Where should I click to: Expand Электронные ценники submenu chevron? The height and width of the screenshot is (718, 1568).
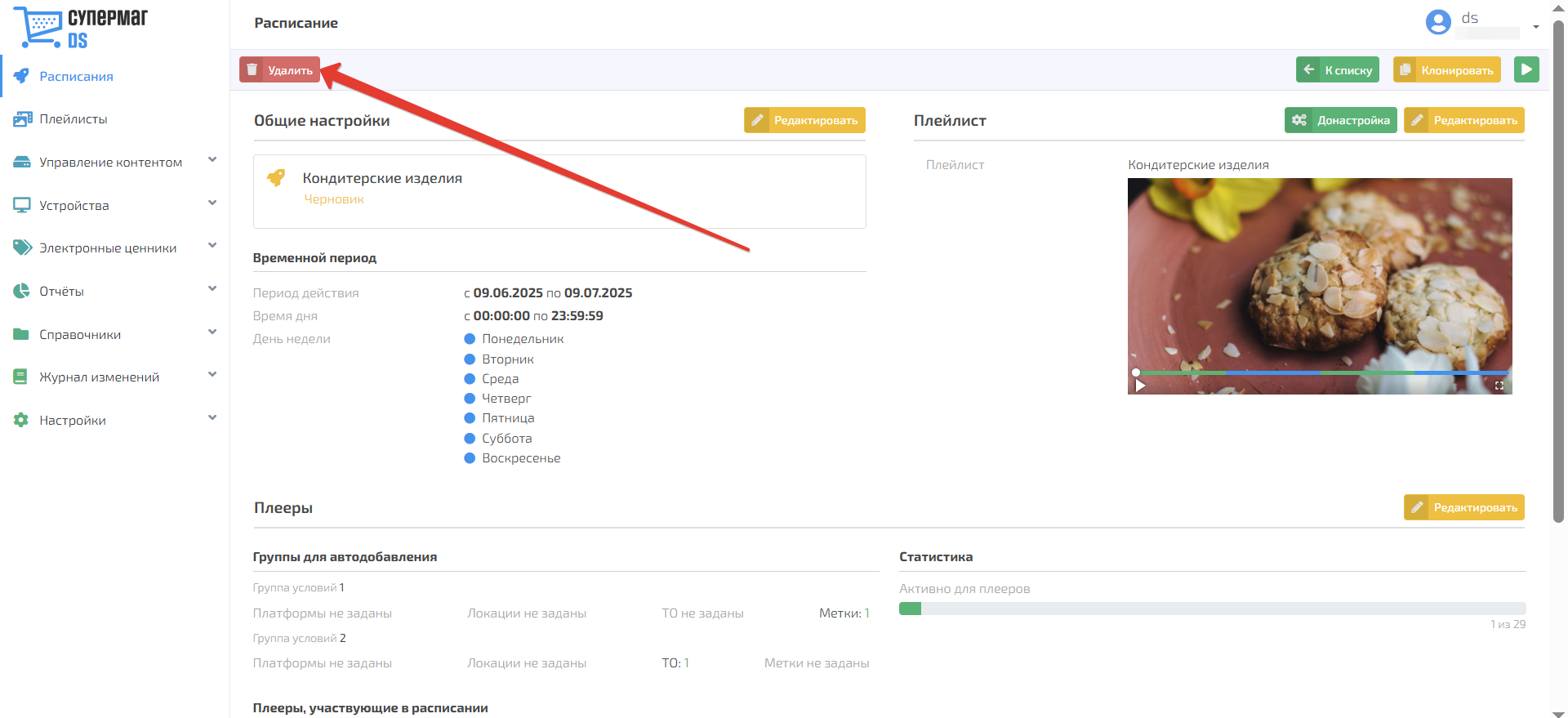click(212, 246)
